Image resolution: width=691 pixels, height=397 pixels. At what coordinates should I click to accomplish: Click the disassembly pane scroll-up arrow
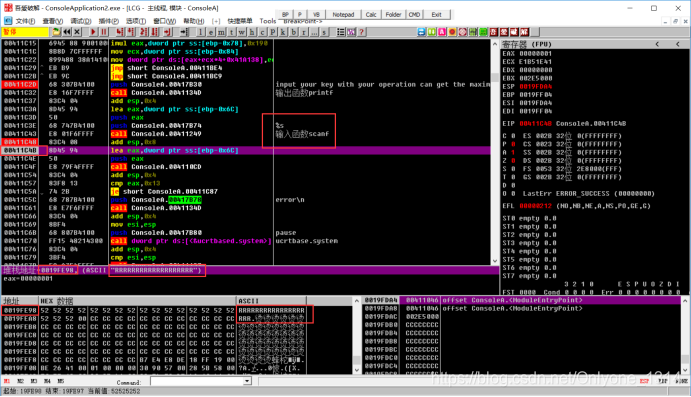point(495,45)
